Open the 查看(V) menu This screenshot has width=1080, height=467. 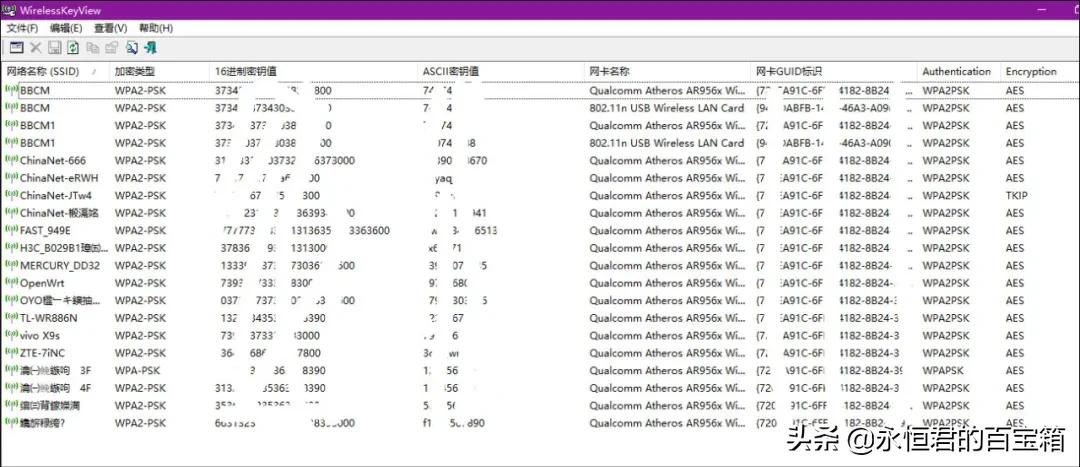(x=111, y=28)
